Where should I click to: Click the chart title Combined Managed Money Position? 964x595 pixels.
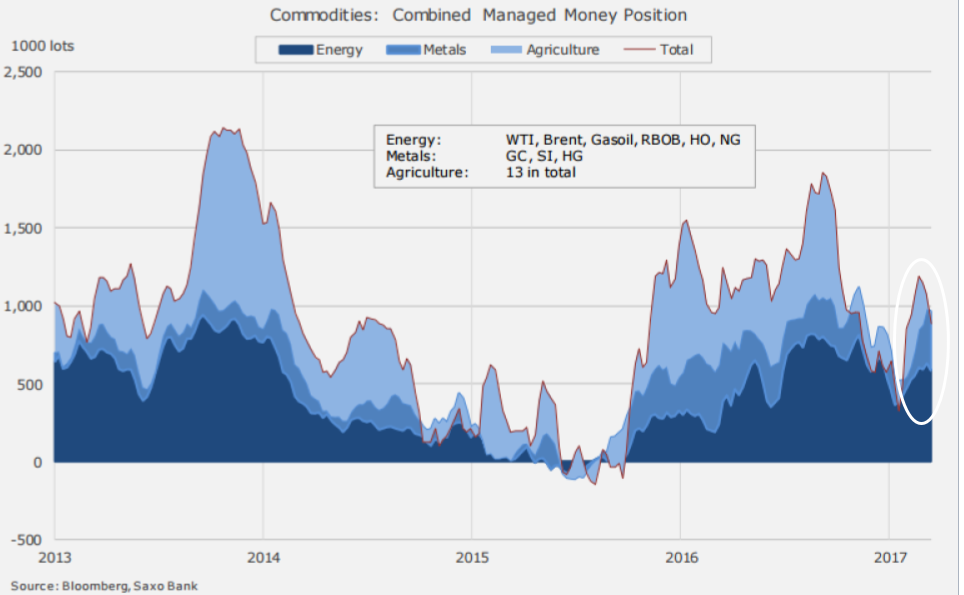478,15
